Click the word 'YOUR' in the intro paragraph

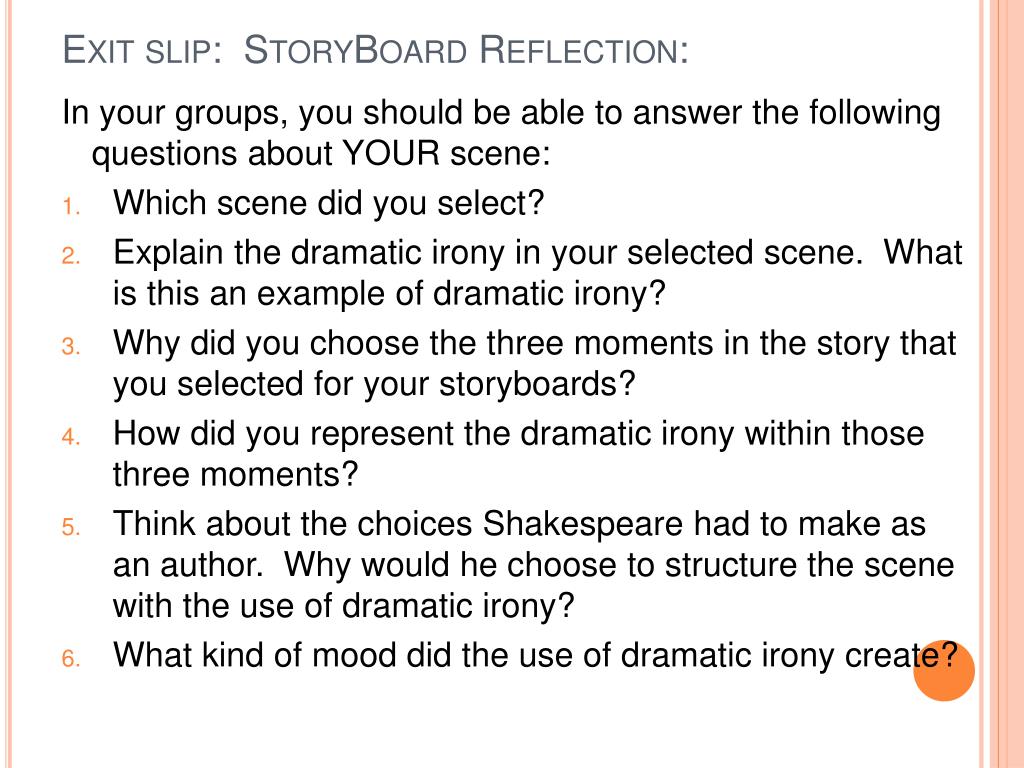point(391,154)
